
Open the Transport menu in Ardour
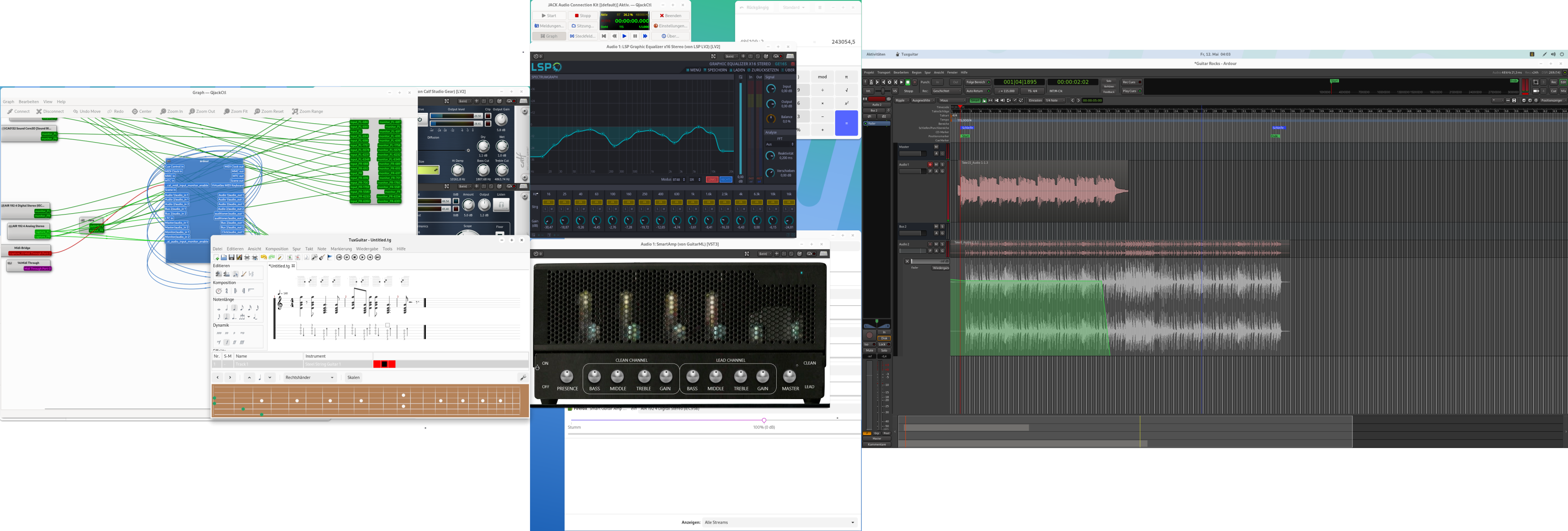[883, 72]
